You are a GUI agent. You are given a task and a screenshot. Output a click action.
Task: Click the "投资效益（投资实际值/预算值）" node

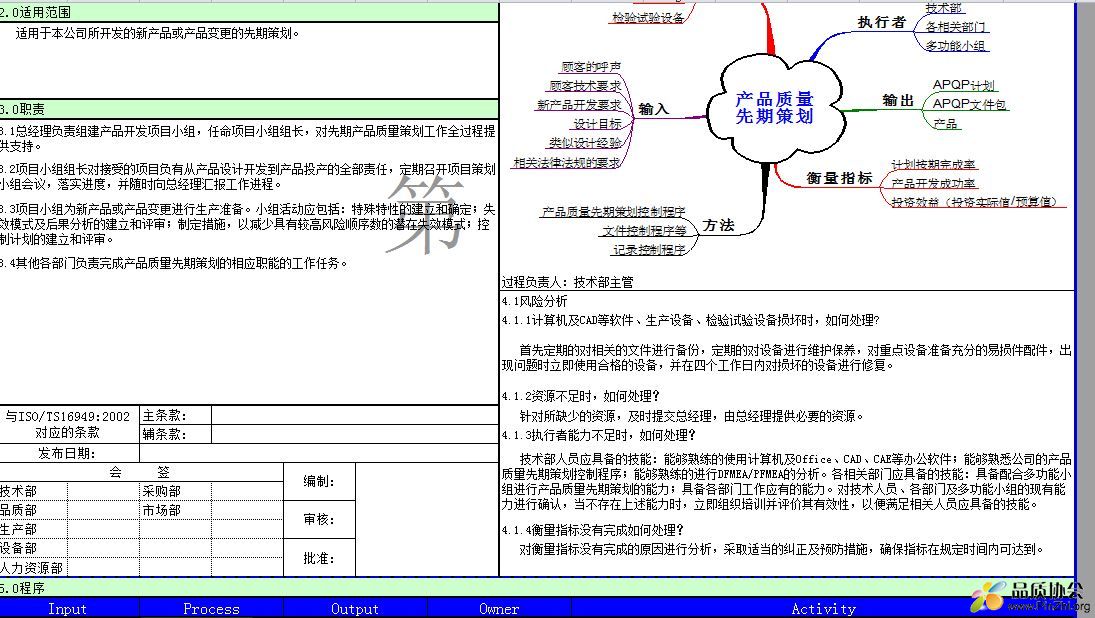pyautogui.click(x=975, y=202)
